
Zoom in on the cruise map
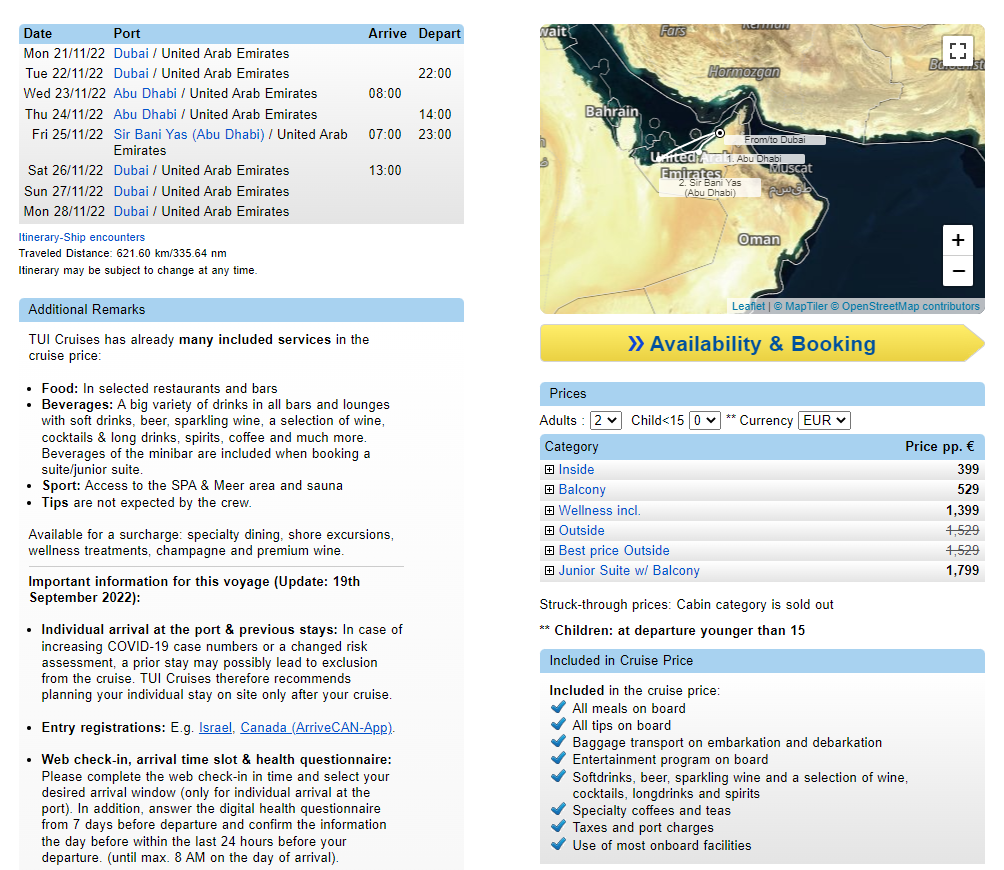957,240
